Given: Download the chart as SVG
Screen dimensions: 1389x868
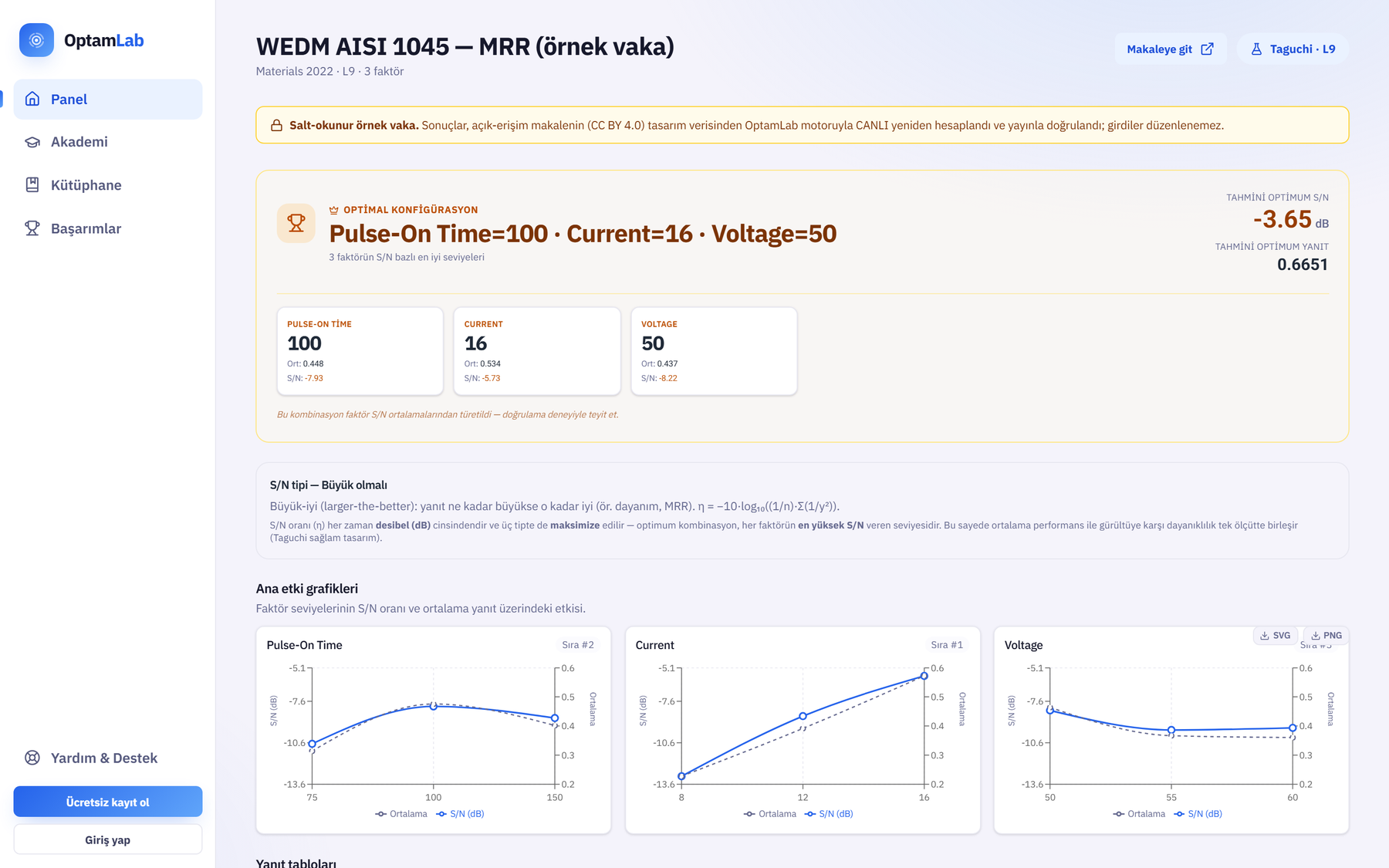Looking at the screenshot, I should click(1275, 636).
